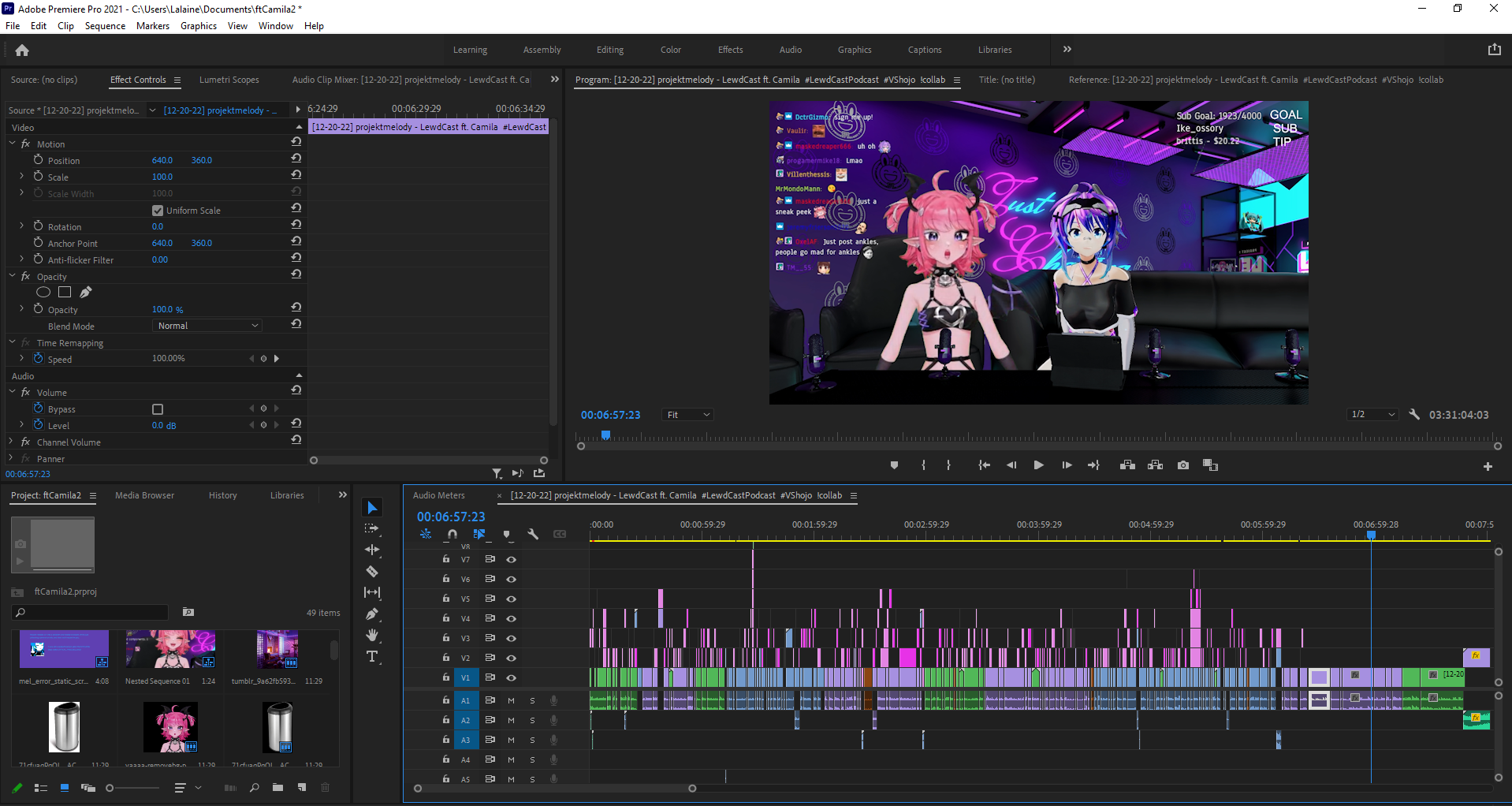Select the Razor tool

coord(372,571)
